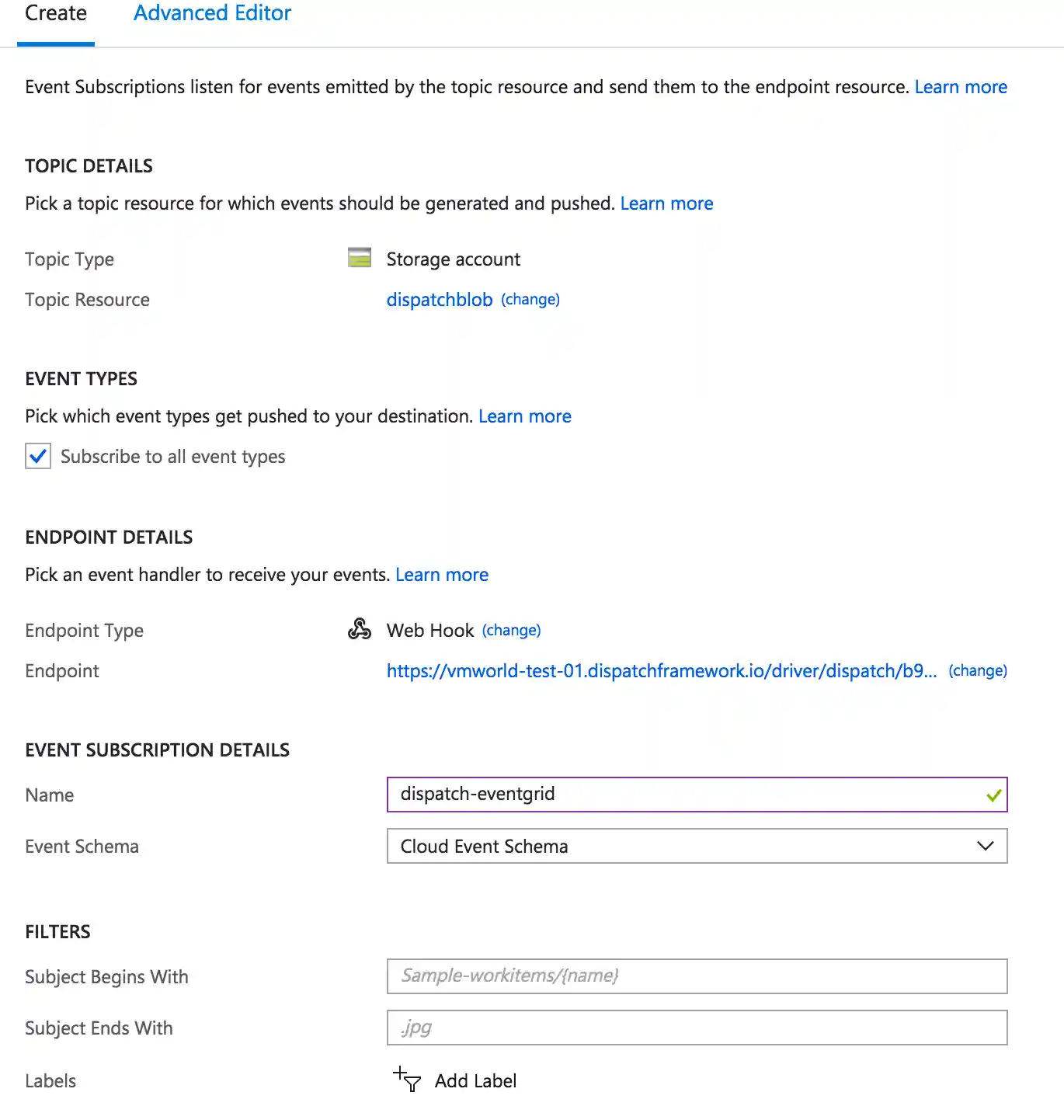Focus the Subject Begins With field
1064x1120 pixels.
pos(696,976)
